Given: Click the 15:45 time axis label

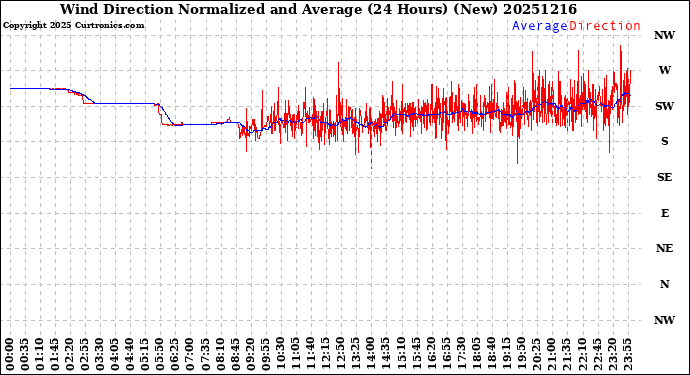Looking at the screenshot, I should click(416, 355).
